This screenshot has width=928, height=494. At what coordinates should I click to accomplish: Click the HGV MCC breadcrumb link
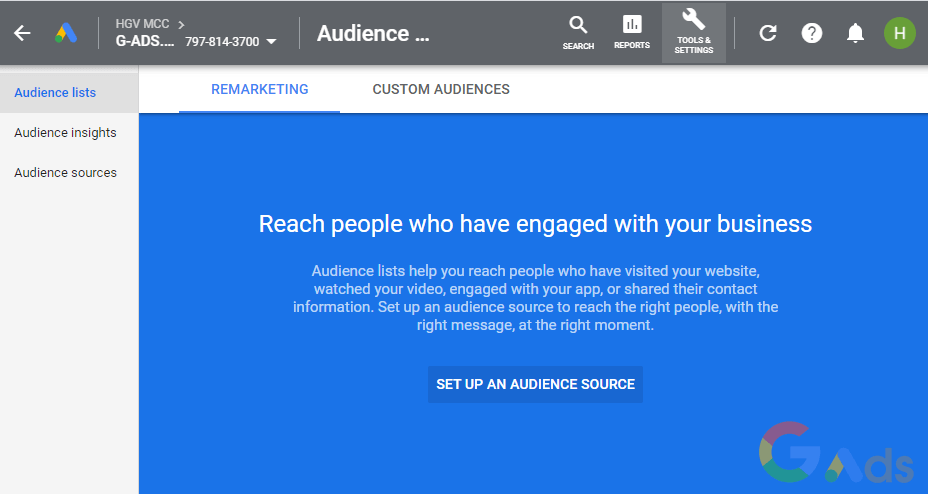point(142,23)
